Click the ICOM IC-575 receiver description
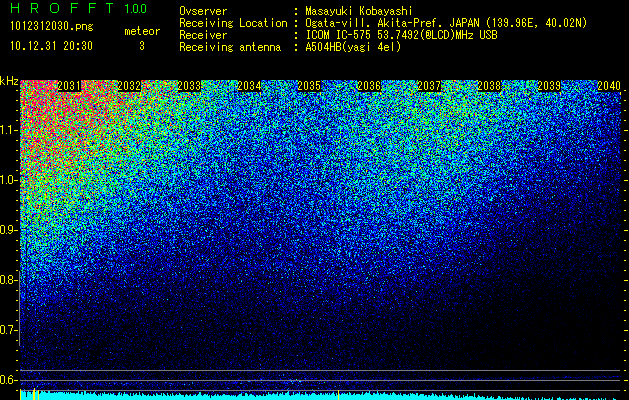Viewport: 629px width, 400px height. tap(401, 35)
